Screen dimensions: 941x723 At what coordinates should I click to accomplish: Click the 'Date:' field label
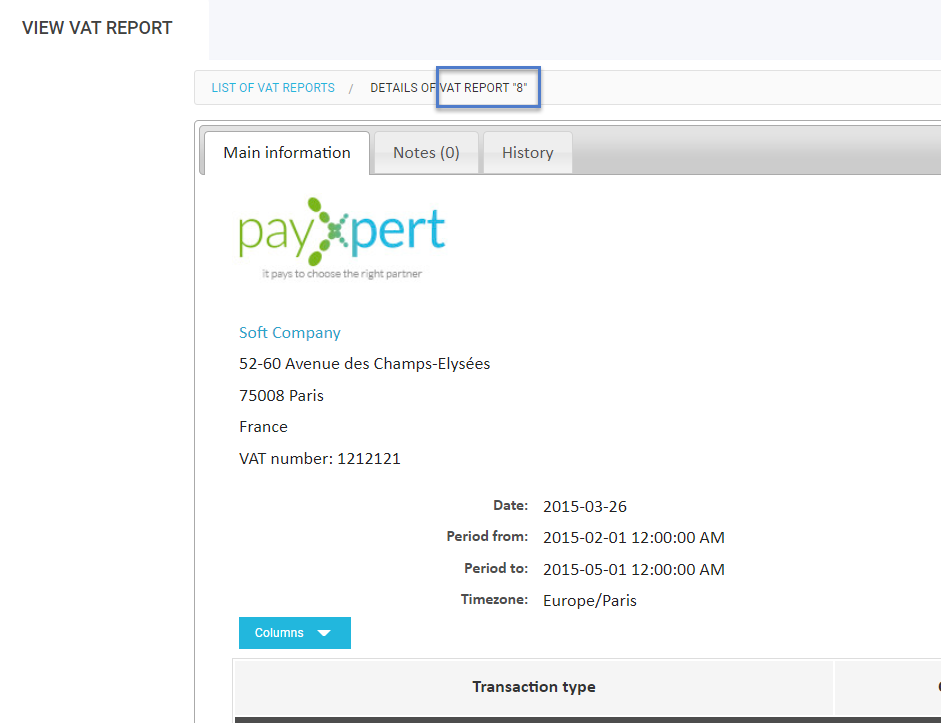511,505
